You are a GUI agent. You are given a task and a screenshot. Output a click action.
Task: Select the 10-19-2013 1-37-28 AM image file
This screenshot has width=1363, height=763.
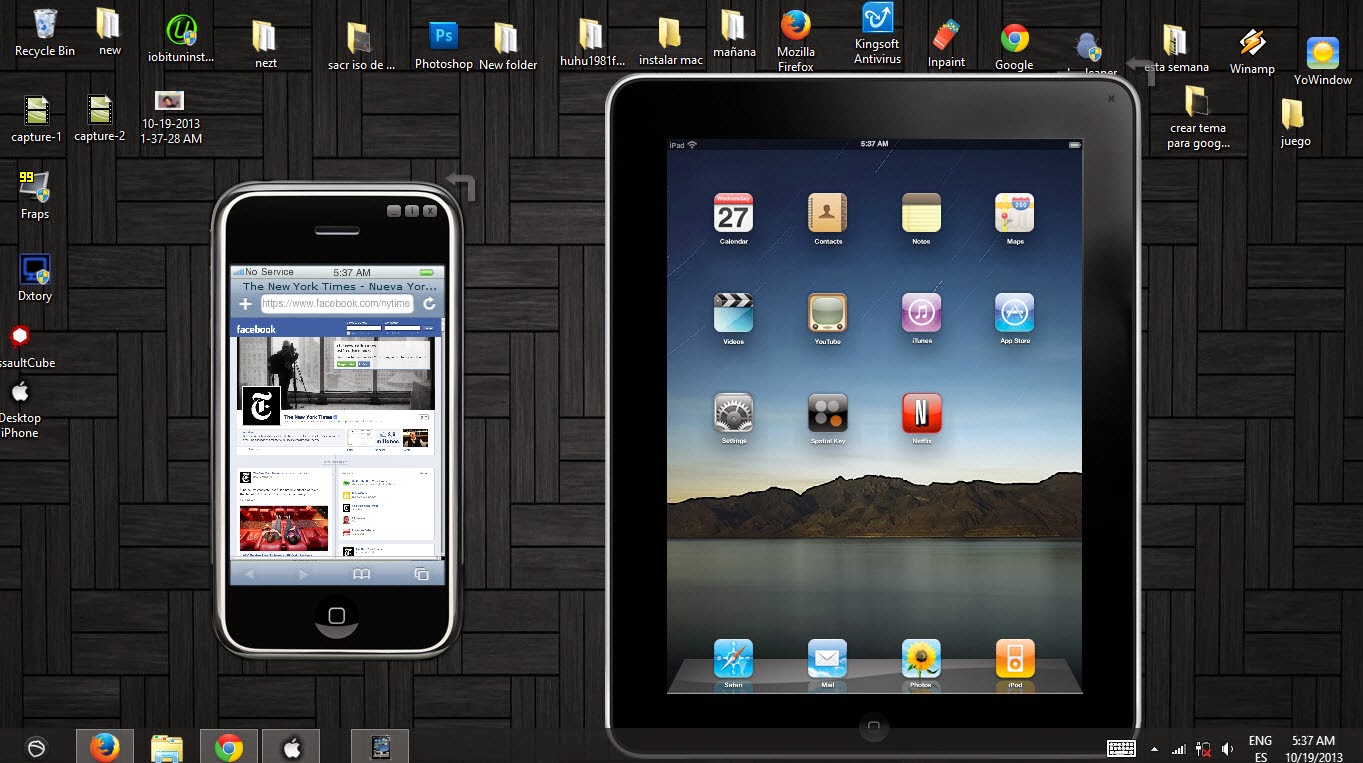click(172, 118)
